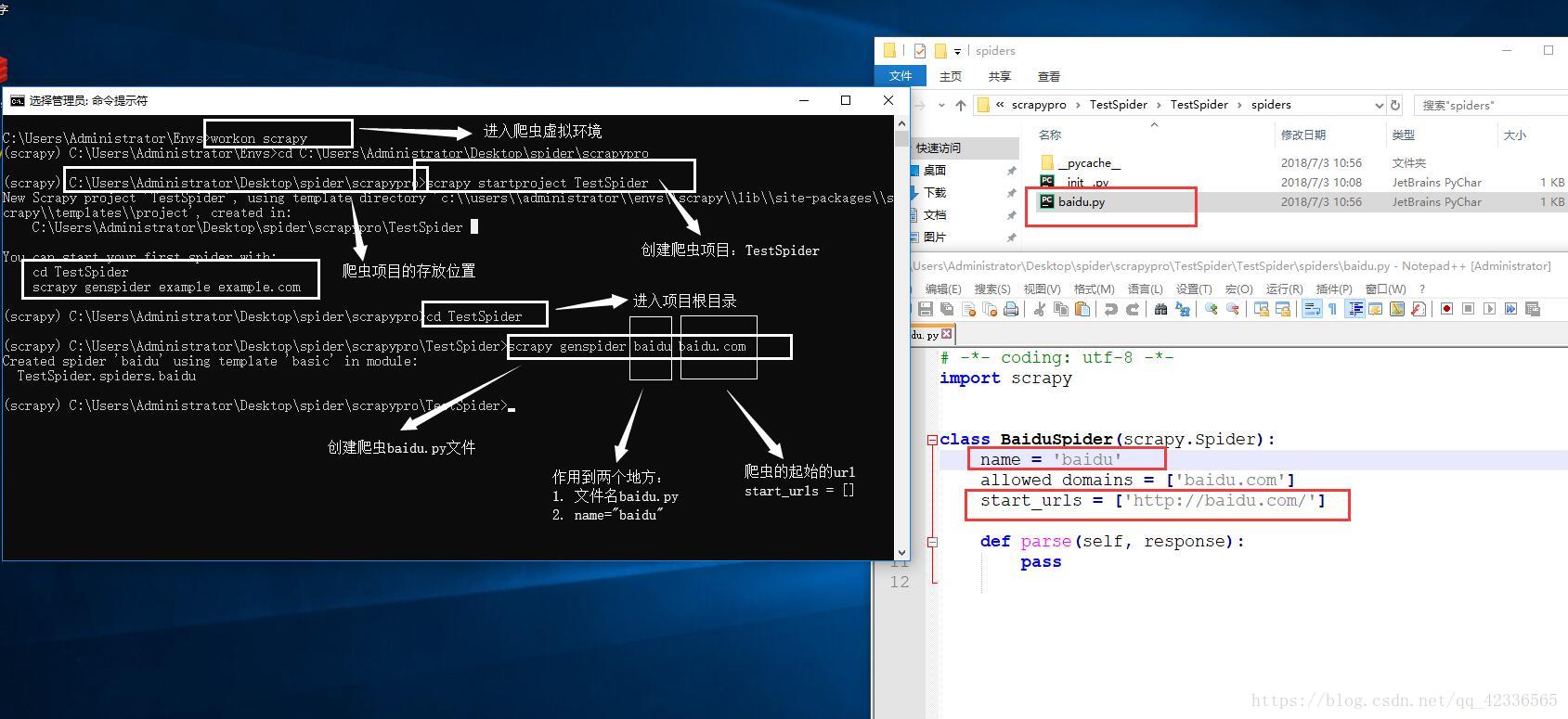Click Notepad++ Cut scissors icon
The width and height of the screenshot is (1568, 719).
click(x=1039, y=309)
